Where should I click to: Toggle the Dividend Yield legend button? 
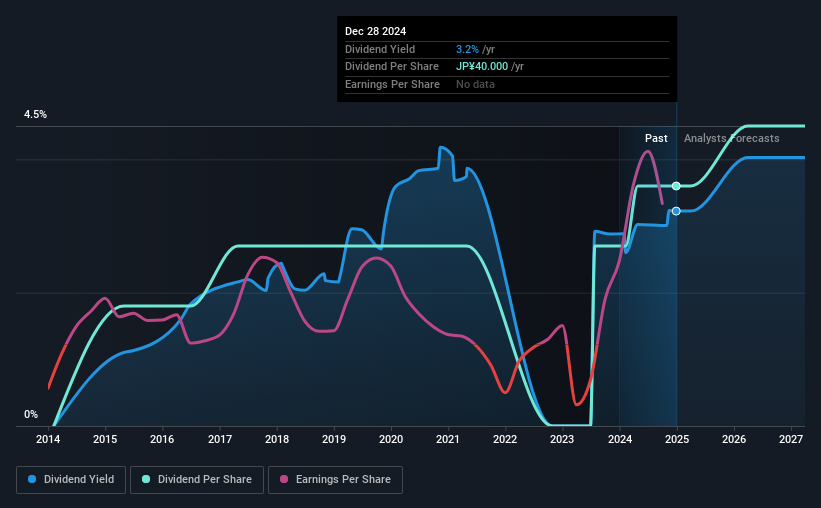71,480
